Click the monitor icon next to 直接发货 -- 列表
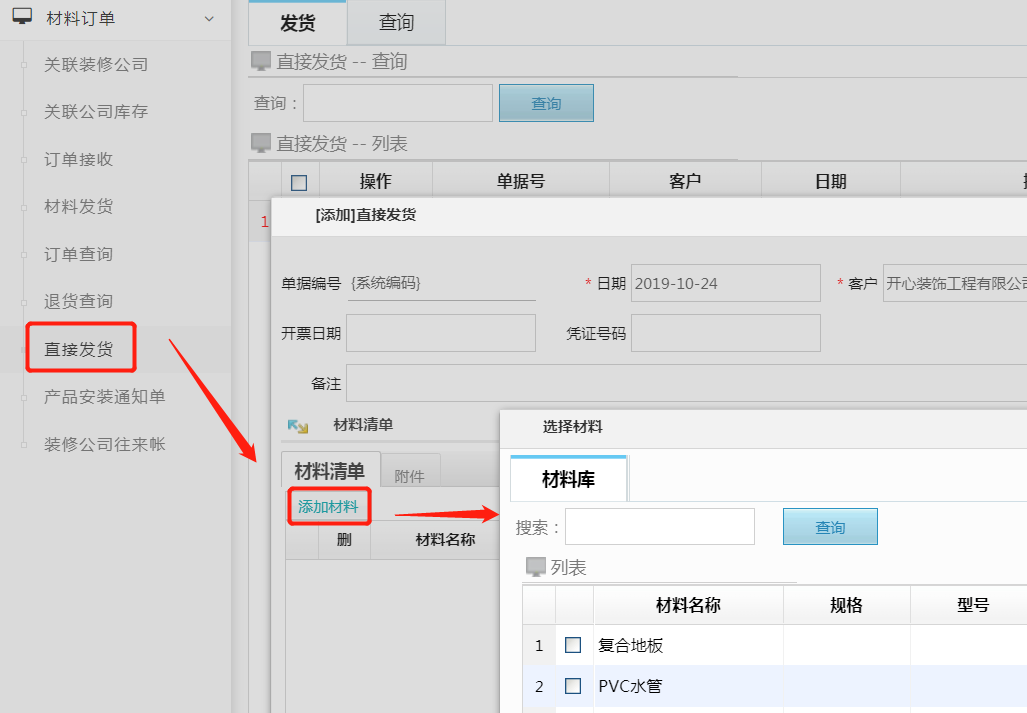The height and width of the screenshot is (713, 1027). pyautogui.click(x=261, y=143)
